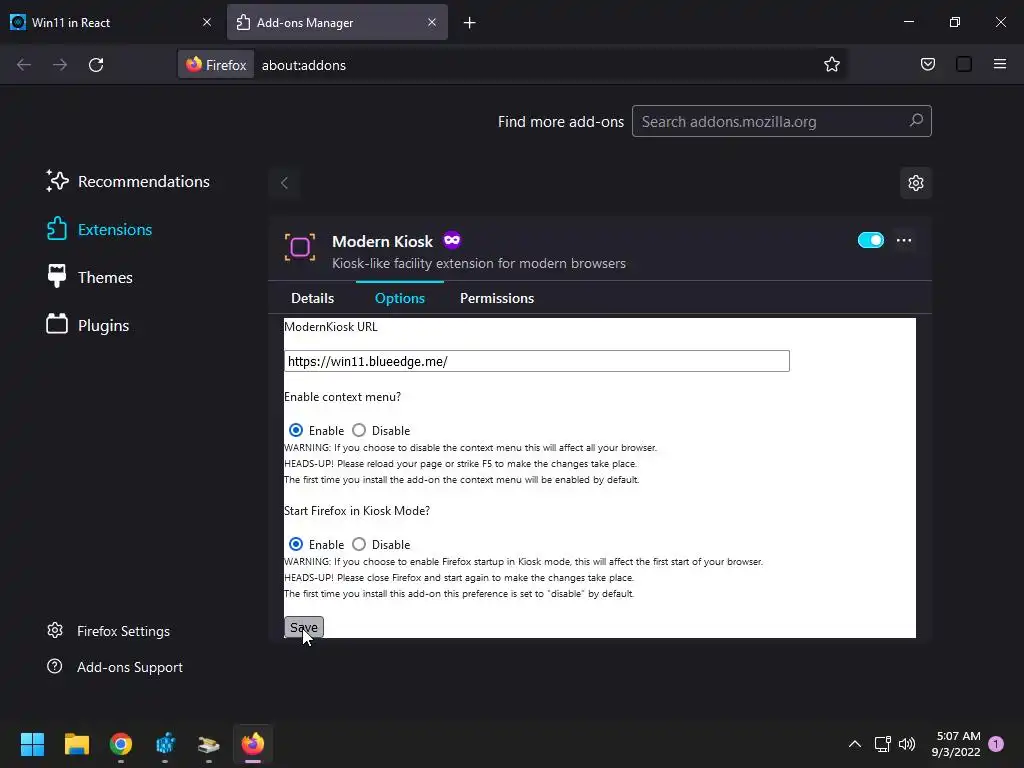Select Disable for Kiosk Mode startup
Viewport: 1024px width, 768px height.
point(359,544)
